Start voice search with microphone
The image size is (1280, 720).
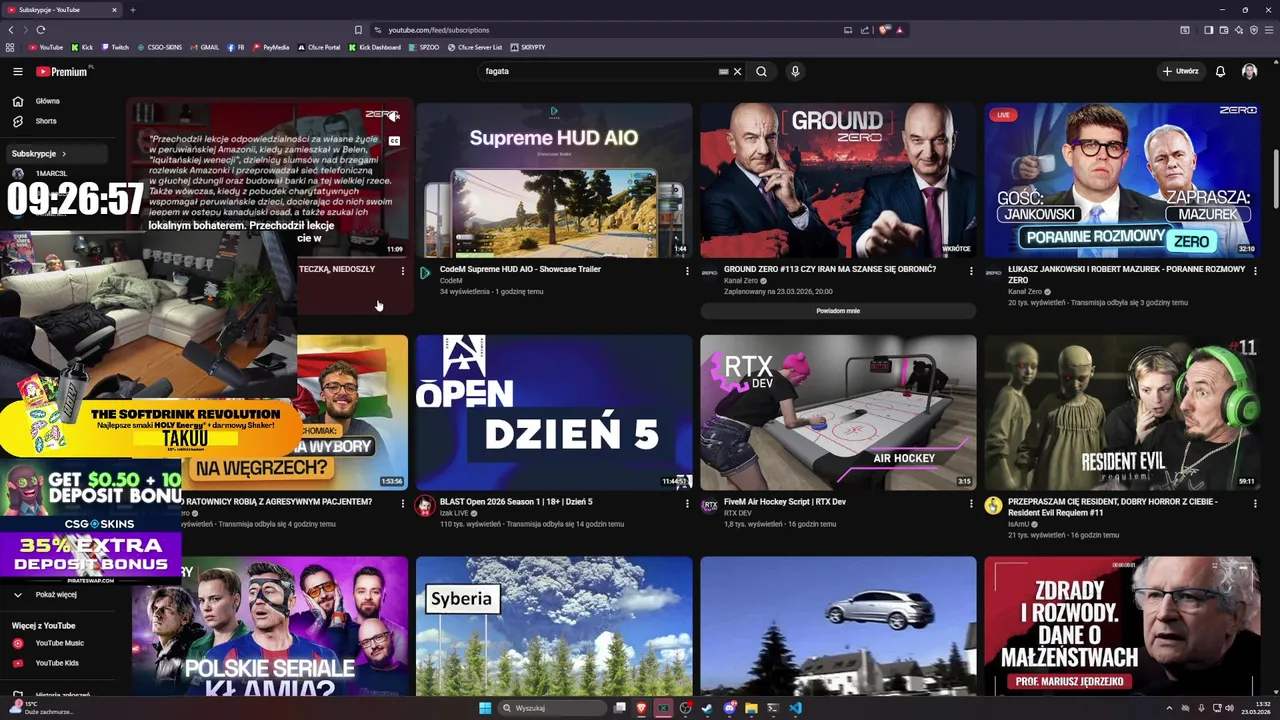click(795, 71)
